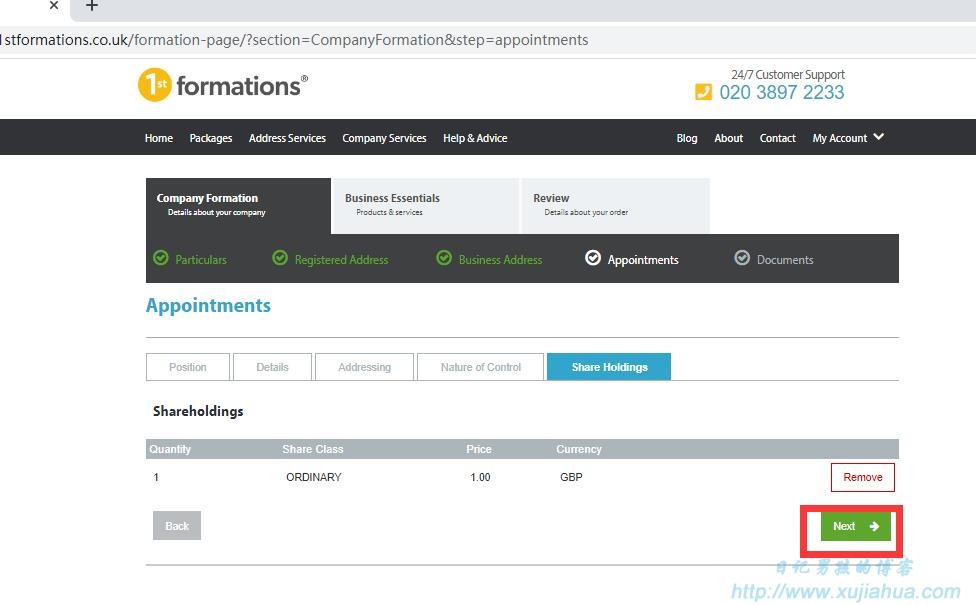Open the Packages menu

[x=210, y=138]
